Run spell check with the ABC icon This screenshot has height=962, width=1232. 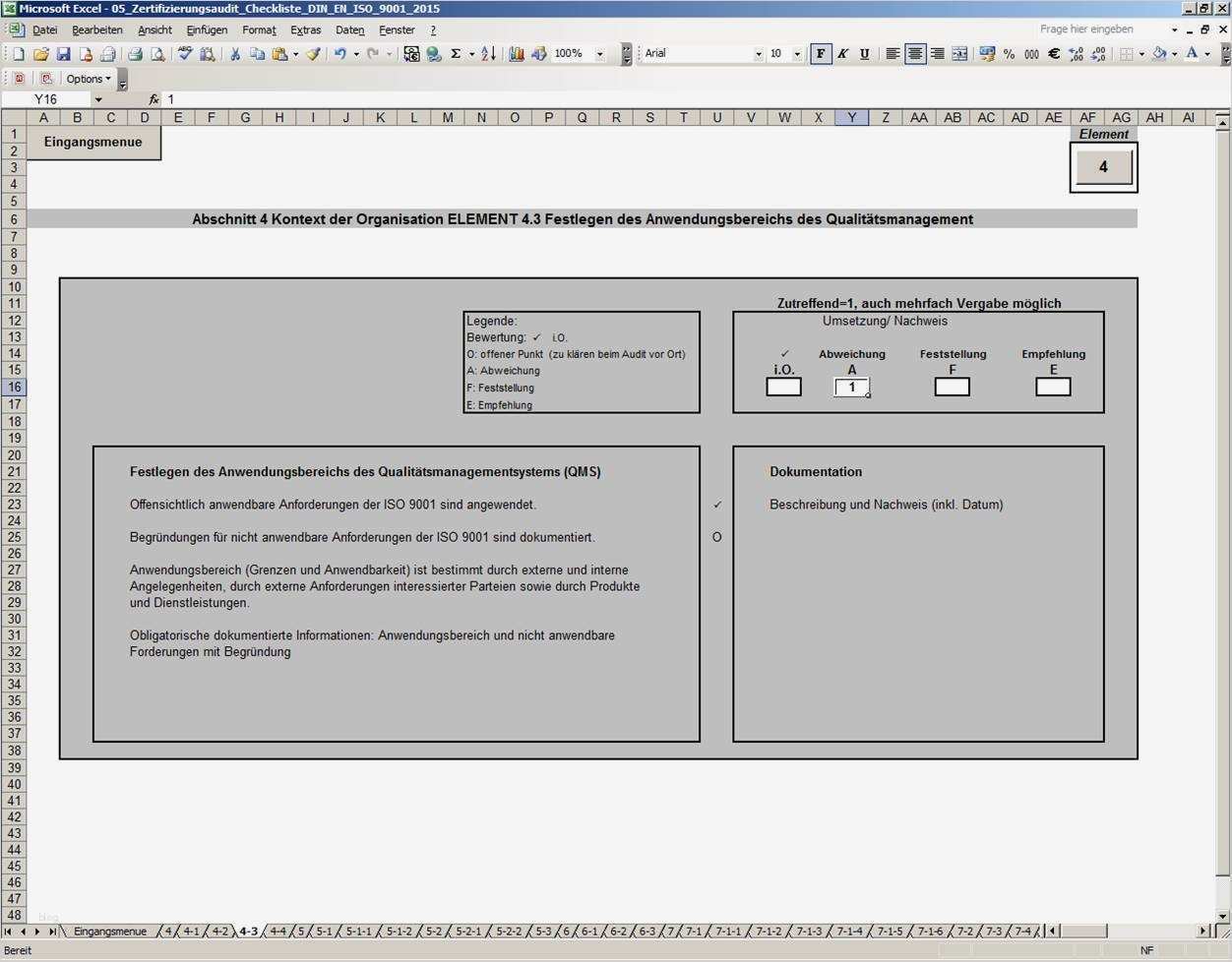(184, 54)
